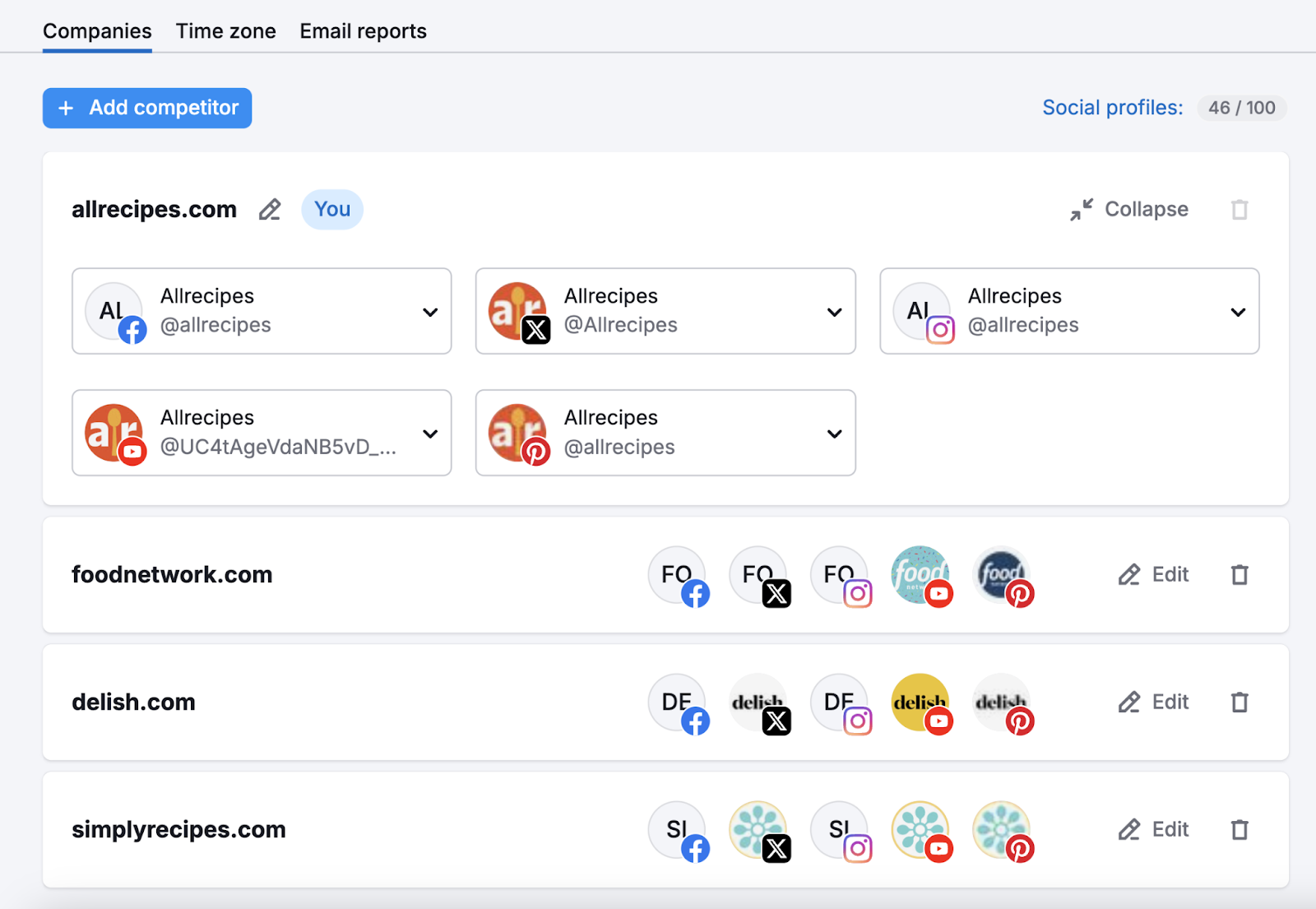1316x909 pixels.
Task: Open simplyrecipes.com Pinterest profile icon
Action: click(1002, 830)
